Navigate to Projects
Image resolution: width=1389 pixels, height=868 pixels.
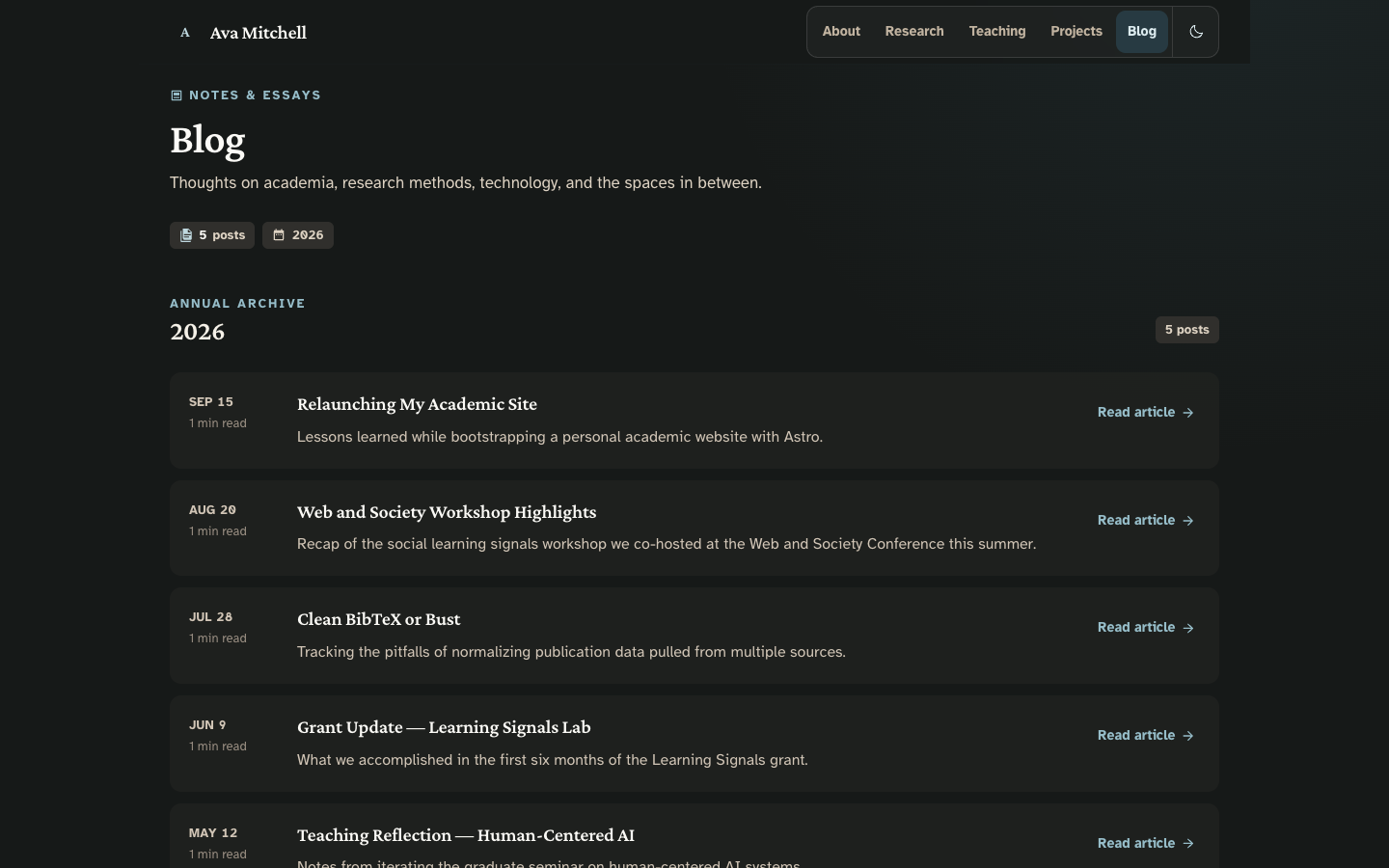[x=1076, y=32]
